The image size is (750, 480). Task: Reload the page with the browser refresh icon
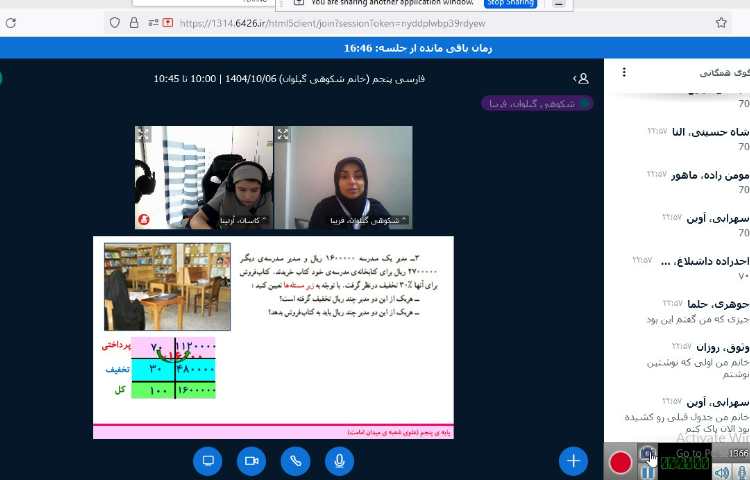[11, 22]
